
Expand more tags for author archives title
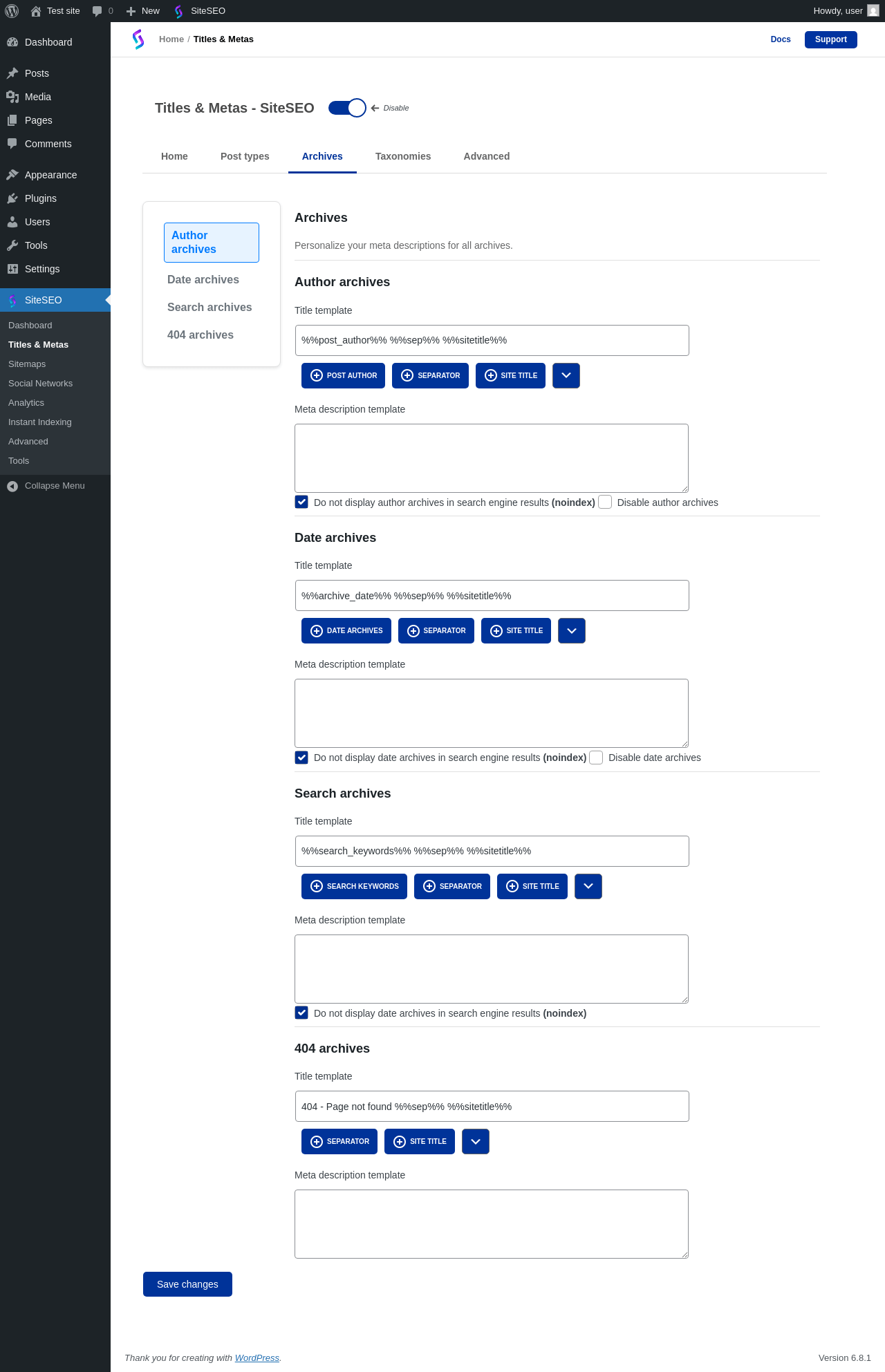pos(566,375)
